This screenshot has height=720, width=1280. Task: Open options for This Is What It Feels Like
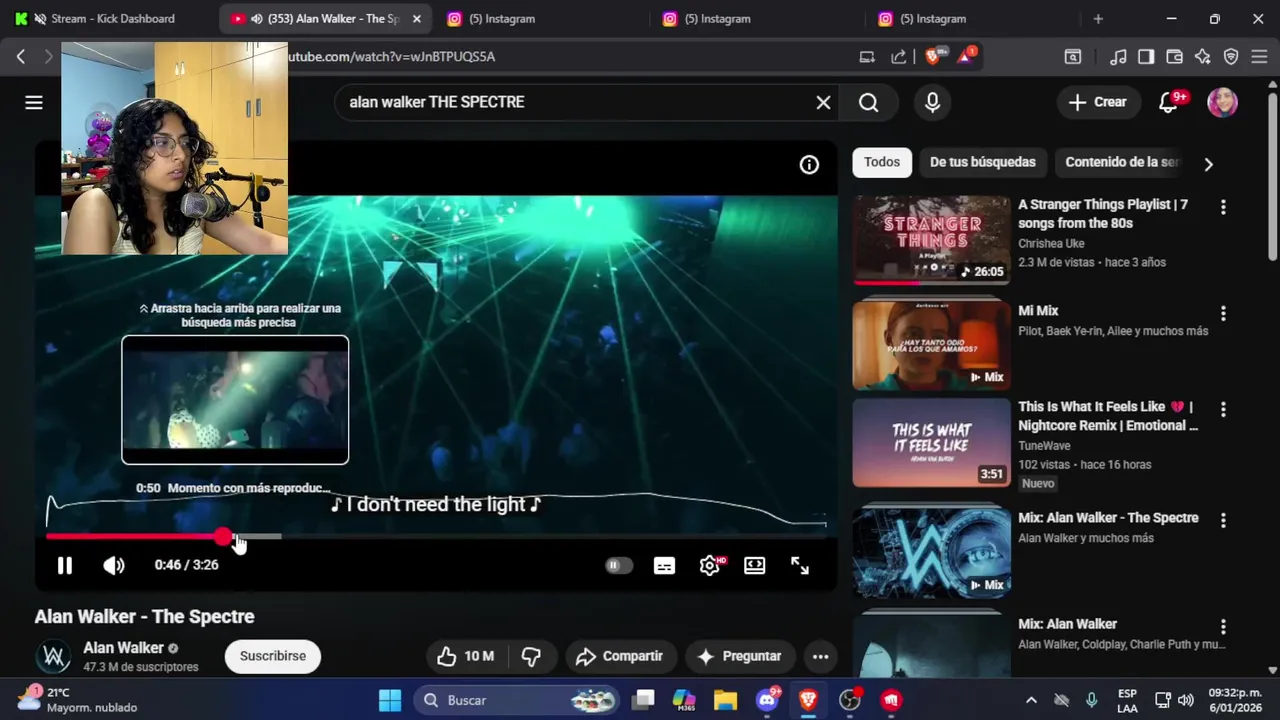pos(1222,409)
